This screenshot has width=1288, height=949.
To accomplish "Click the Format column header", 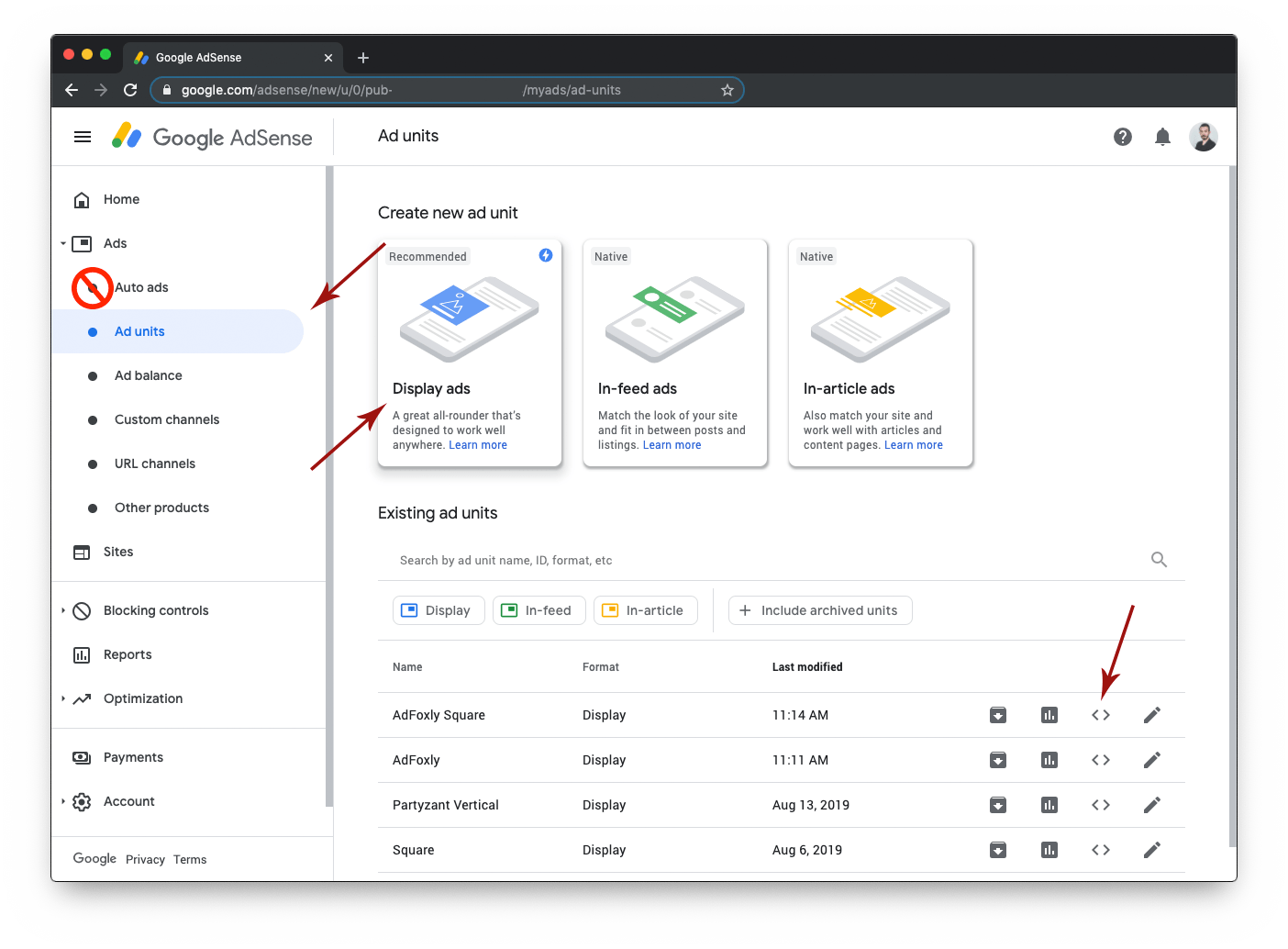I will 601,667.
